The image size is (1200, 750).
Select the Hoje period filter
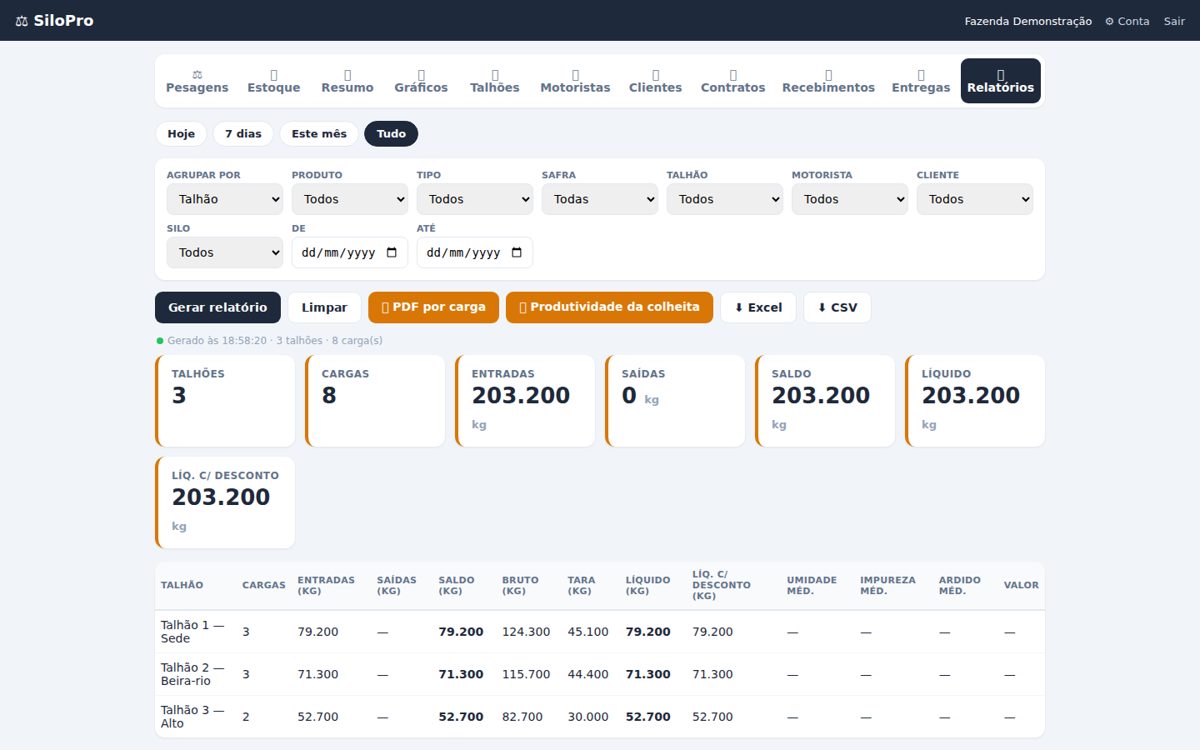click(x=181, y=134)
